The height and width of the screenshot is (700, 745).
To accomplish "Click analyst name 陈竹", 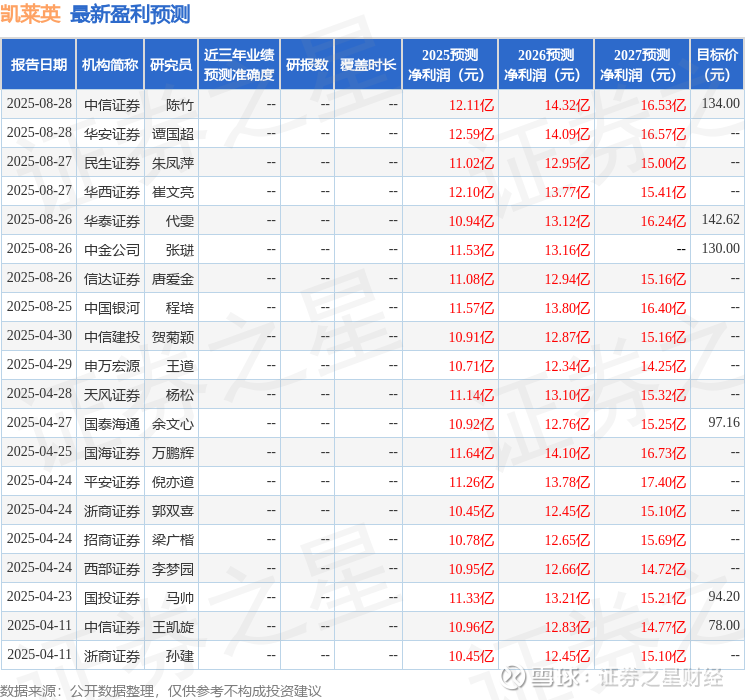I will [180, 105].
